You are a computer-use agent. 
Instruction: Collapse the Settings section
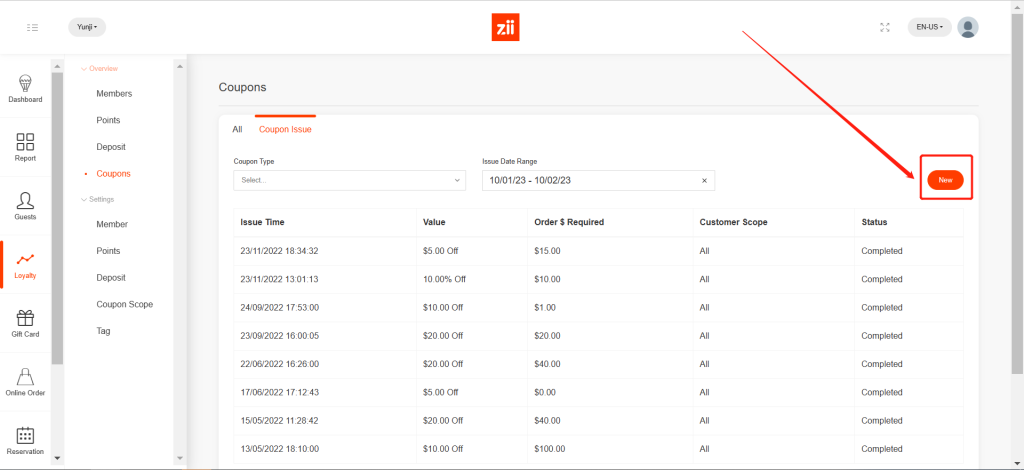pyautogui.click(x=97, y=199)
